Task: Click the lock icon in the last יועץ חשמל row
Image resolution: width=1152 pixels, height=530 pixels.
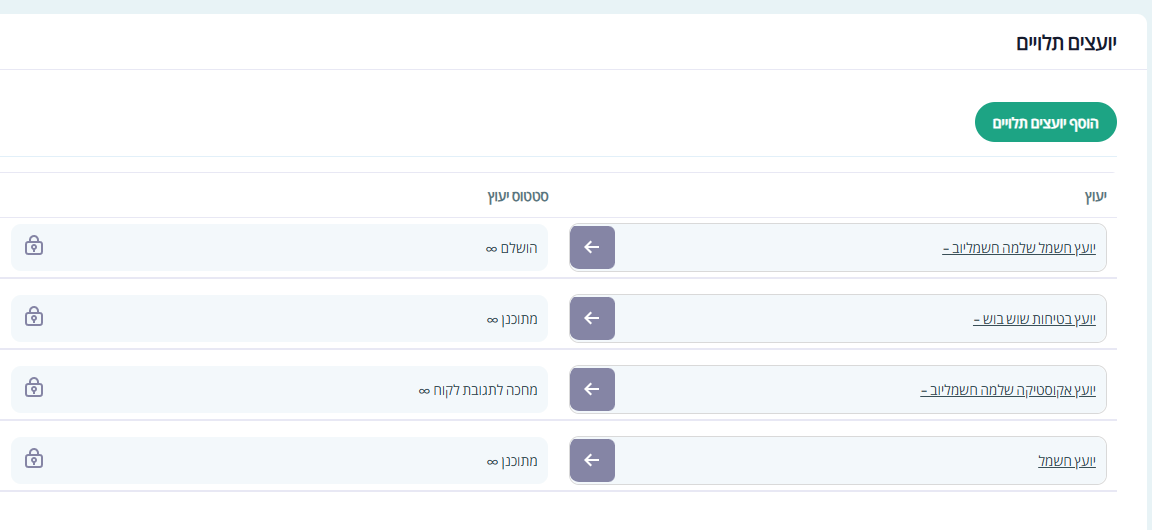Action: coord(34,459)
